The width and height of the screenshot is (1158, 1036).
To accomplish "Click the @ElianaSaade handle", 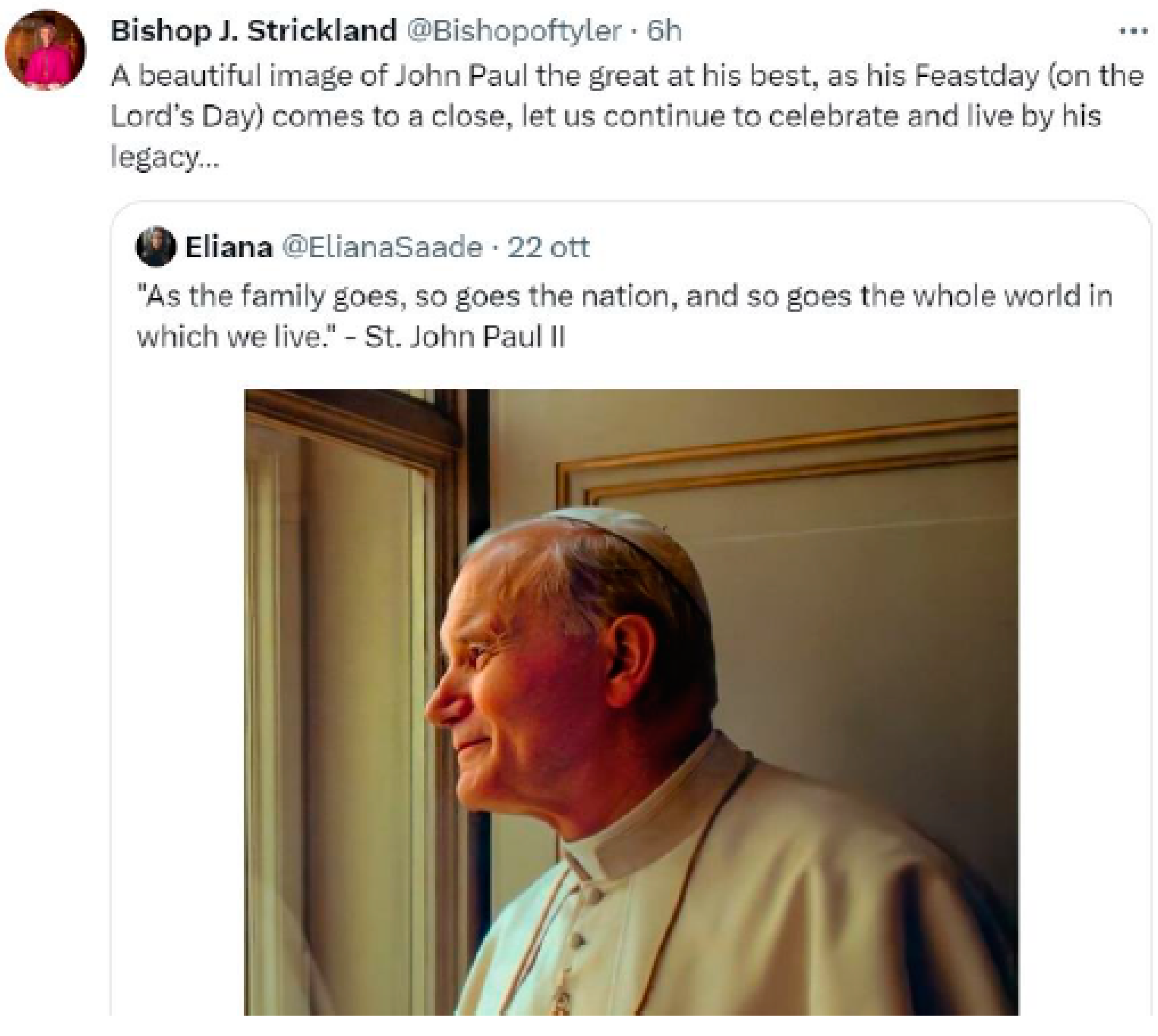I will (382, 247).
